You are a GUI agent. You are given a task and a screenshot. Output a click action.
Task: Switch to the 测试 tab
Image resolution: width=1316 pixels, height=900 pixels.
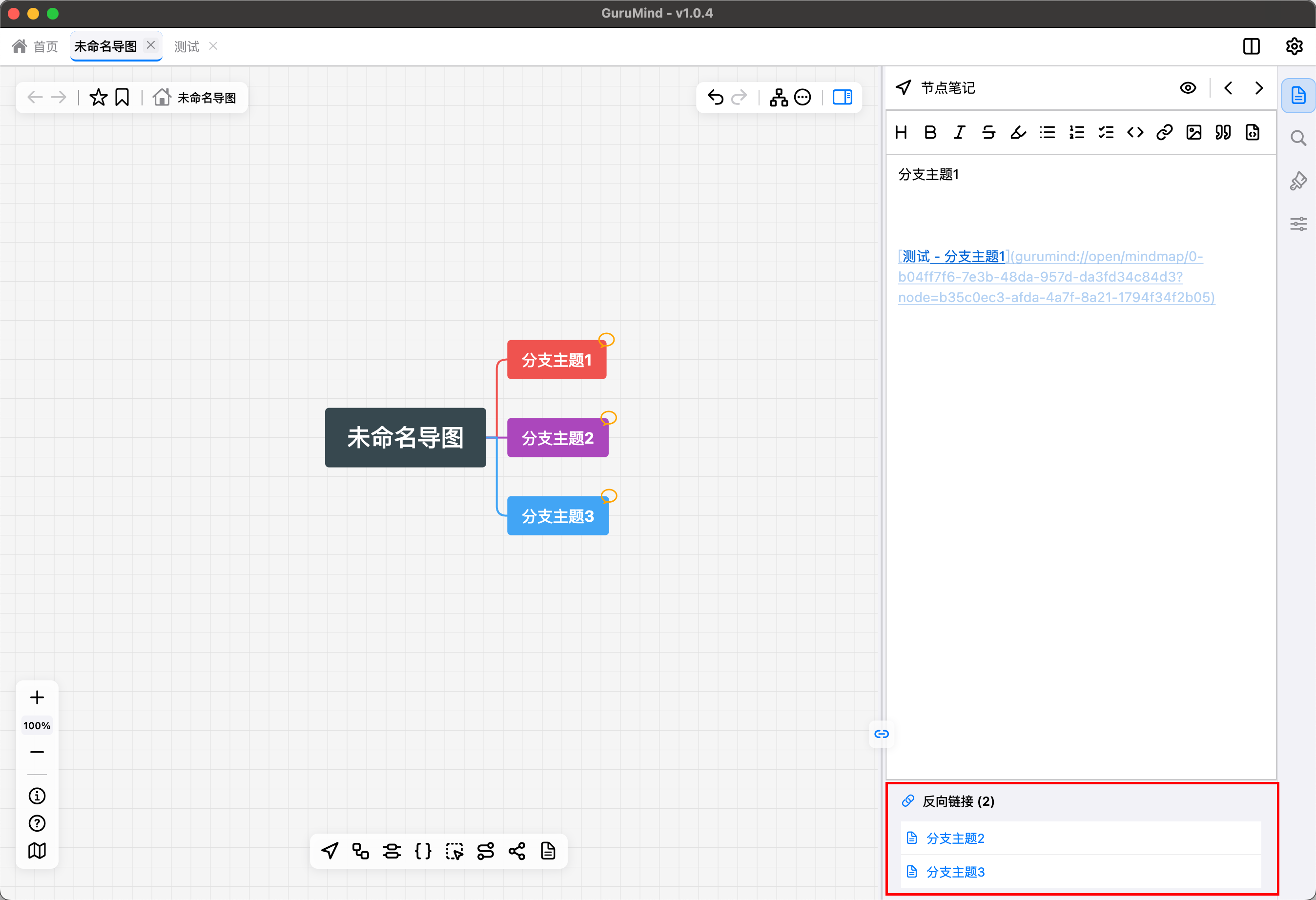[187, 46]
